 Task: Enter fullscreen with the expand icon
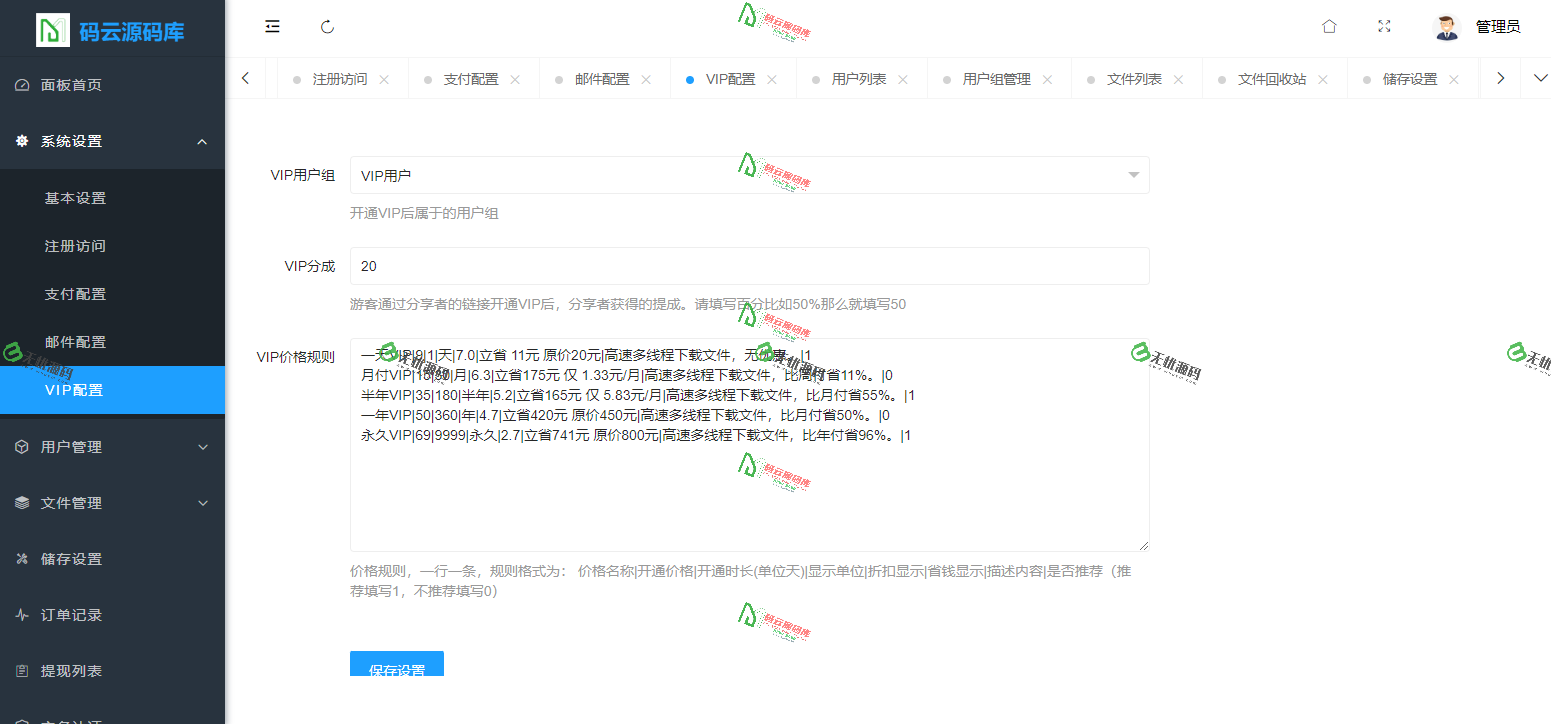(x=1384, y=26)
